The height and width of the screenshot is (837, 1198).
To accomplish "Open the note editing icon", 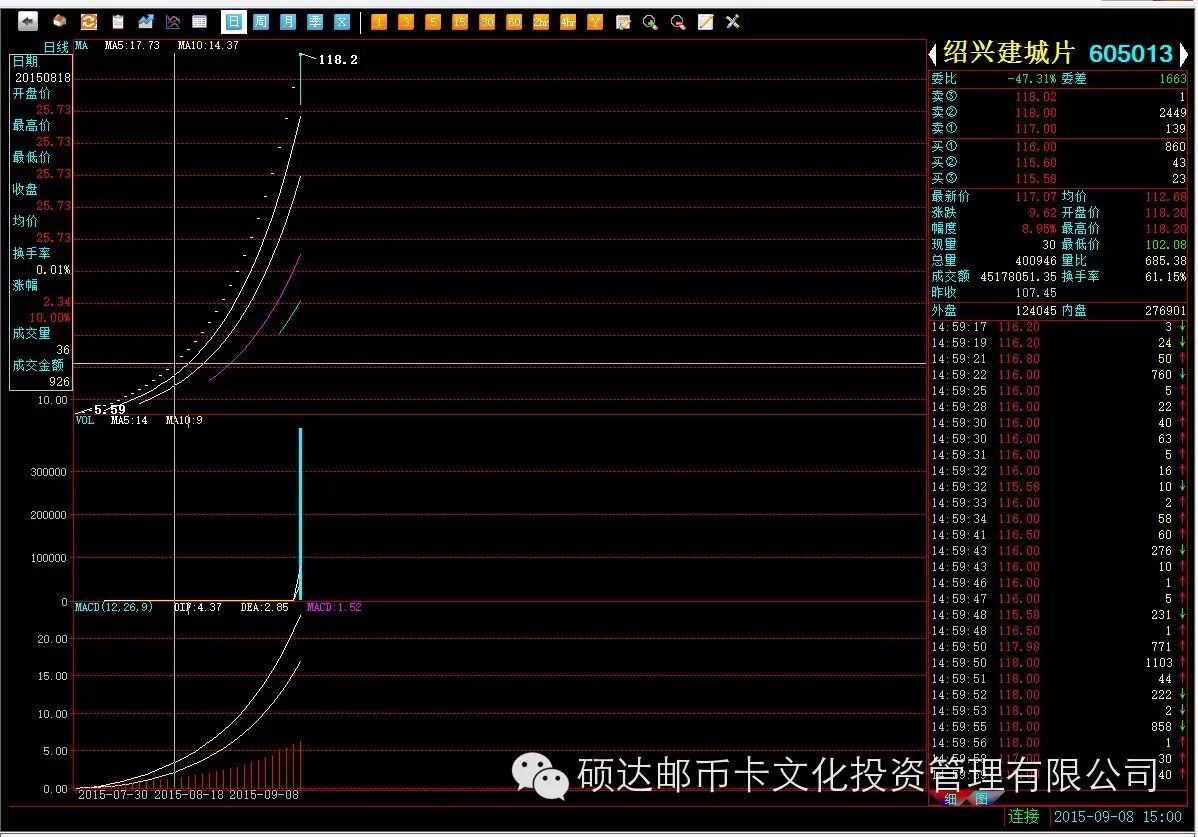I will point(705,21).
